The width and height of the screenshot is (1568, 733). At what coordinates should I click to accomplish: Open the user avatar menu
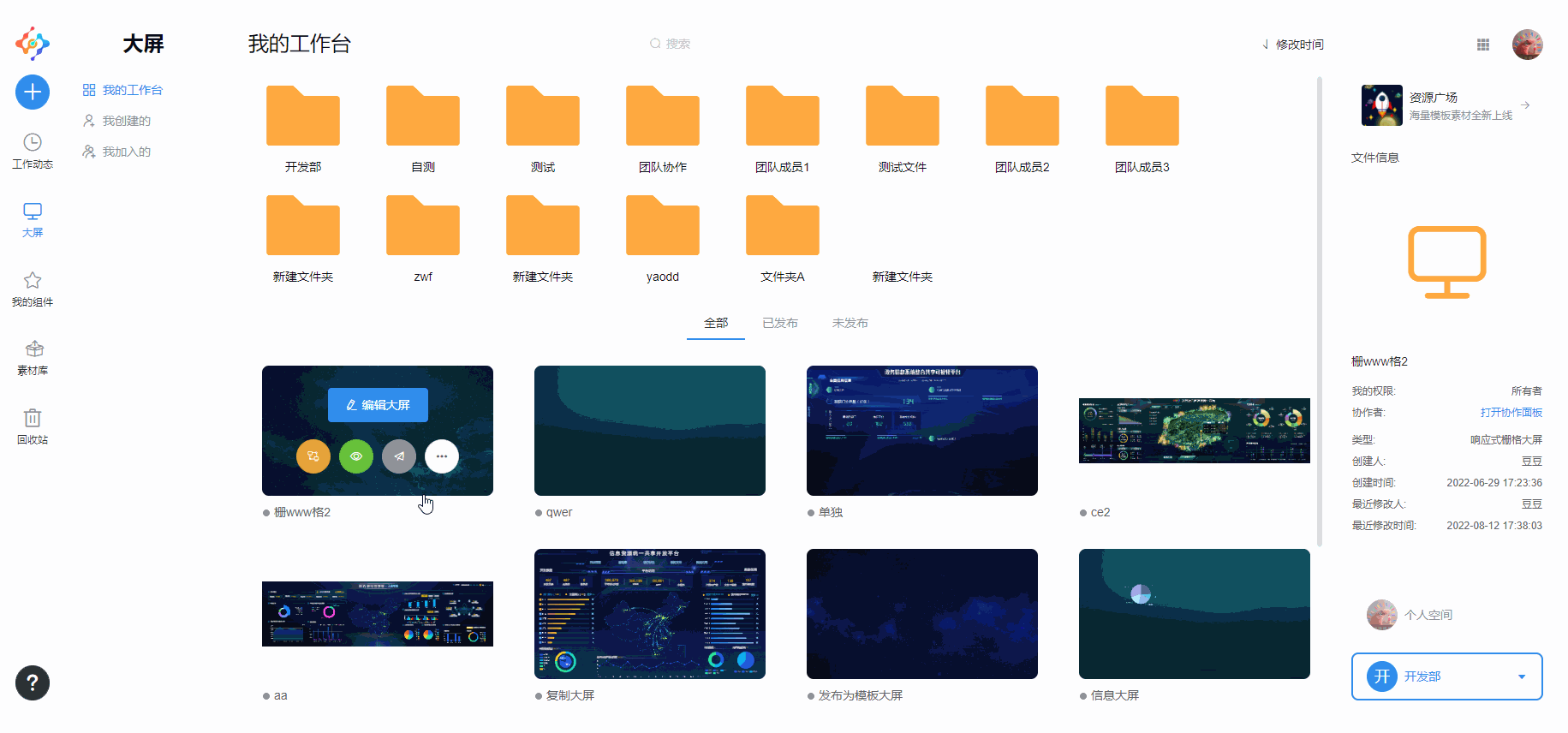(x=1527, y=45)
